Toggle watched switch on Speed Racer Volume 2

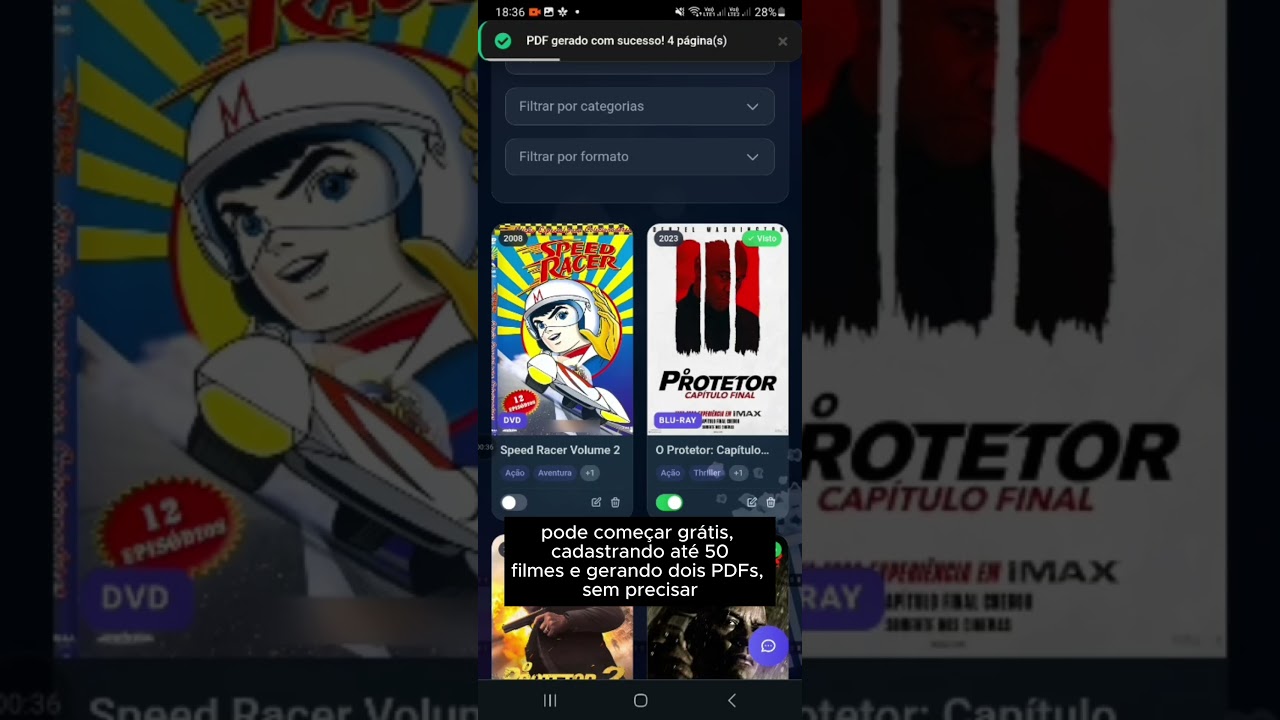[513, 502]
